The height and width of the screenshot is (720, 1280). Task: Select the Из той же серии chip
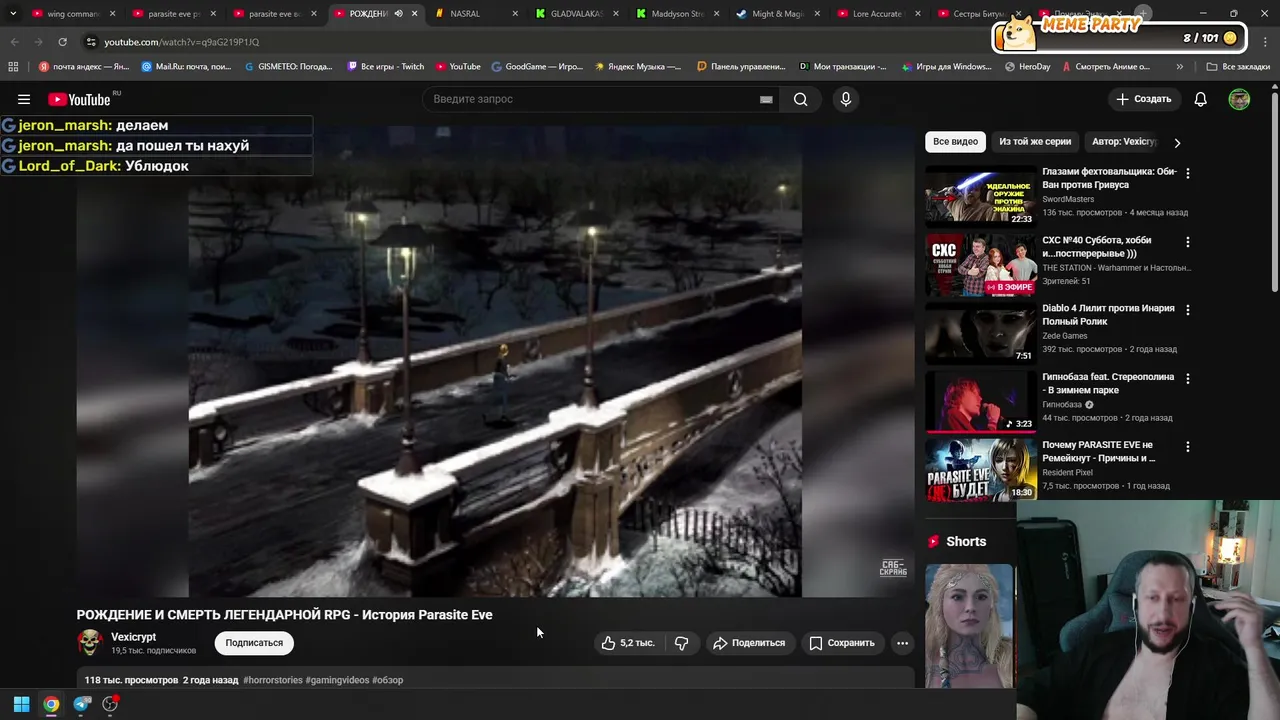point(1034,142)
